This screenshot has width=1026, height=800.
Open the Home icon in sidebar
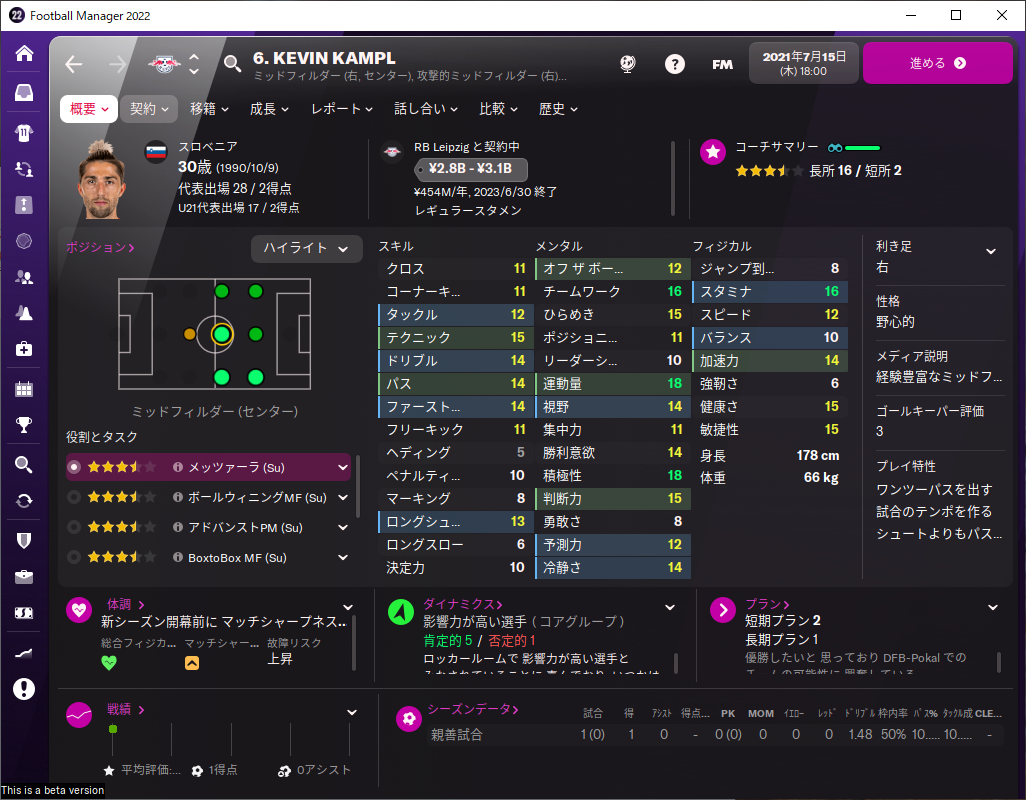24,53
